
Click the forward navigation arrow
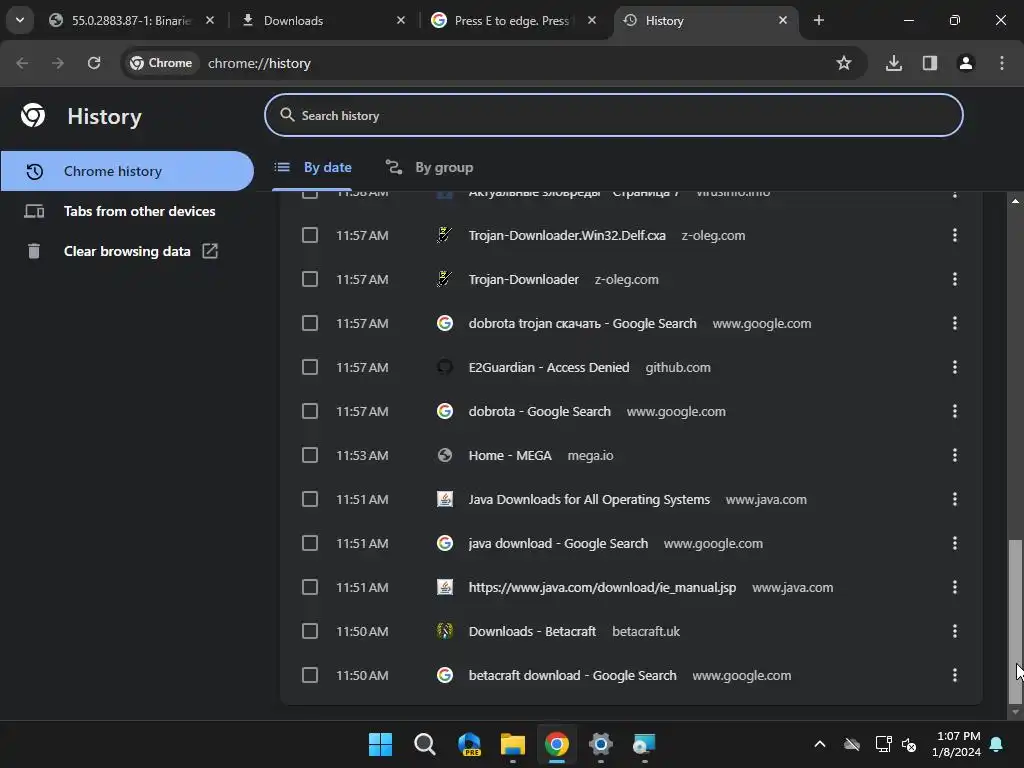coord(58,63)
